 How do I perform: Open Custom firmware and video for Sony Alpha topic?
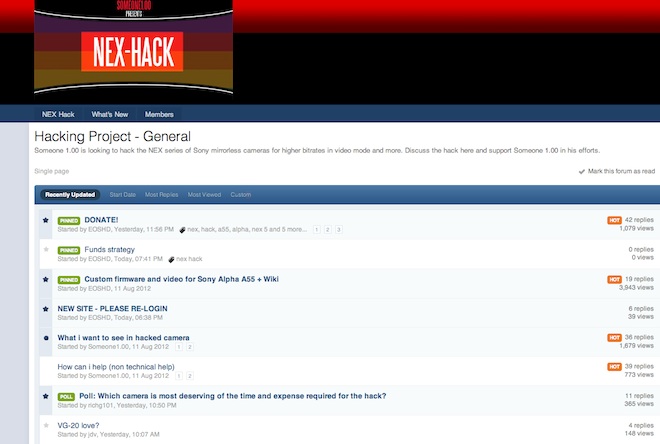coord(181,279)
